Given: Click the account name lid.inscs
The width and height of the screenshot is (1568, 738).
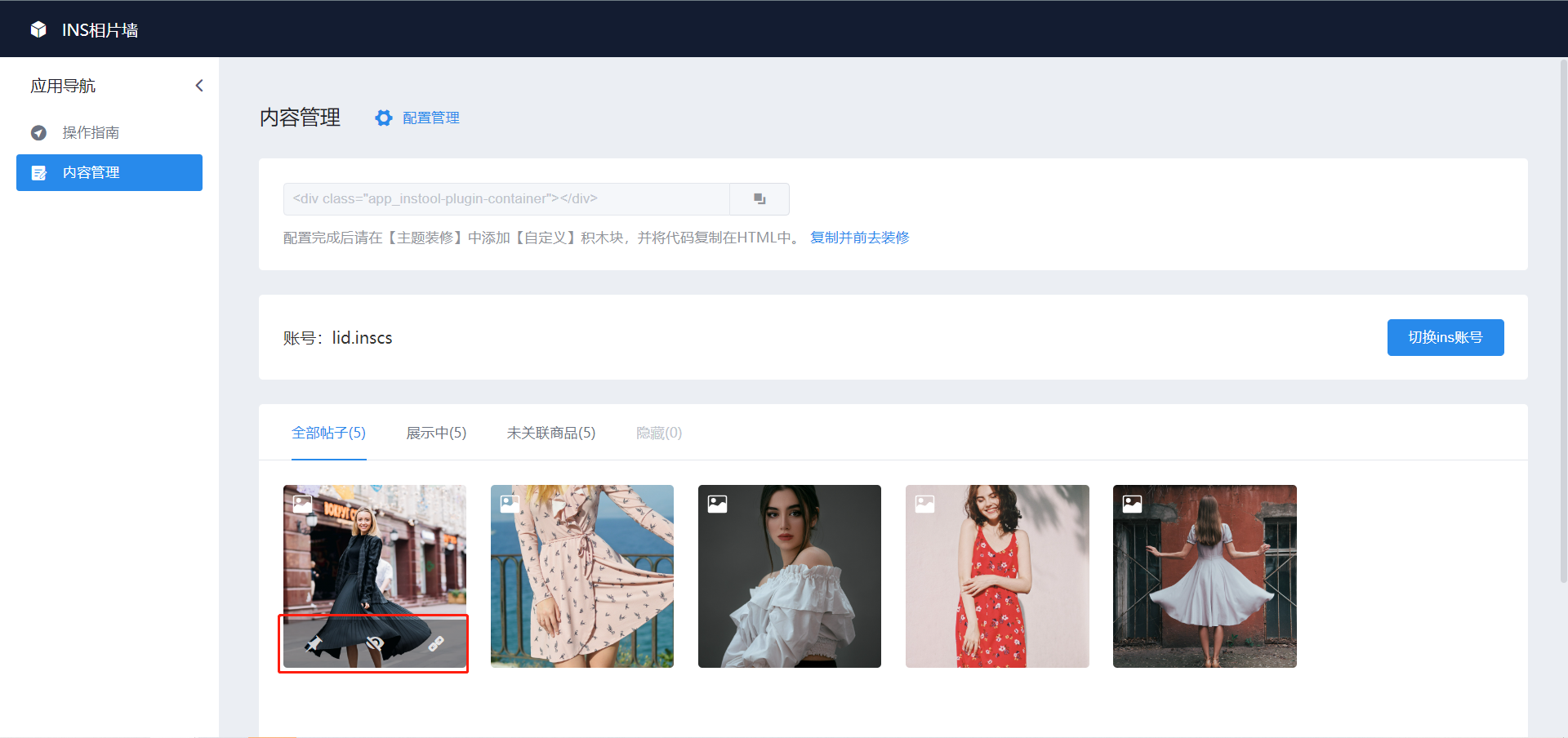Looking at the screenshot, I should tap(362, 338).
